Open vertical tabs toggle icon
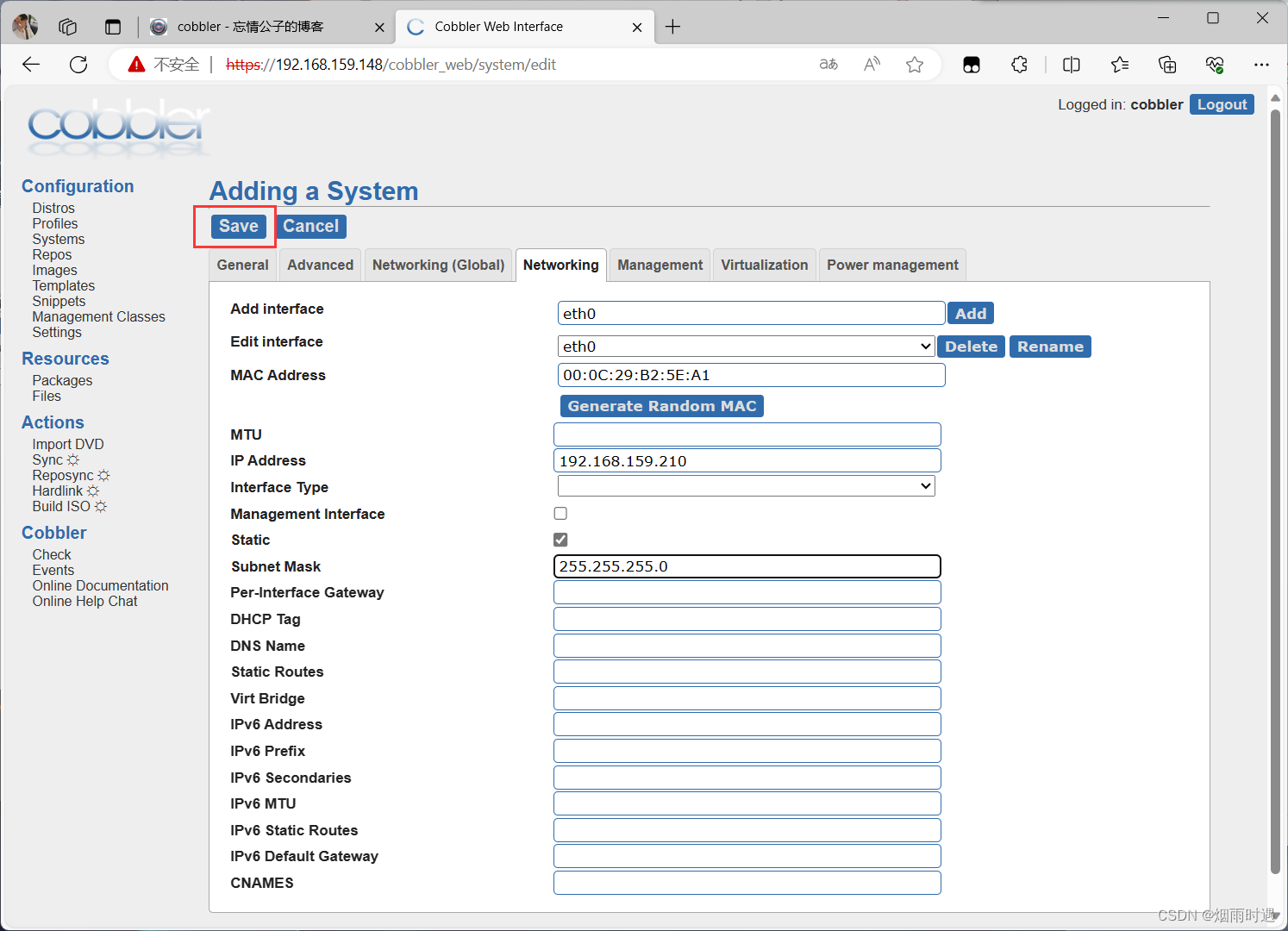Screen dimensions: 1288x931 [x=113, y=27]
